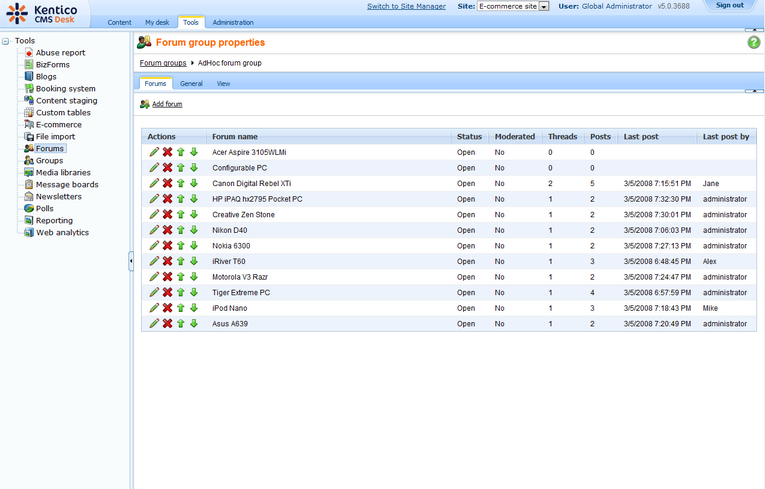Collapse the top header bar arrow
The image size is (765, 489).
tap(754, 29)
